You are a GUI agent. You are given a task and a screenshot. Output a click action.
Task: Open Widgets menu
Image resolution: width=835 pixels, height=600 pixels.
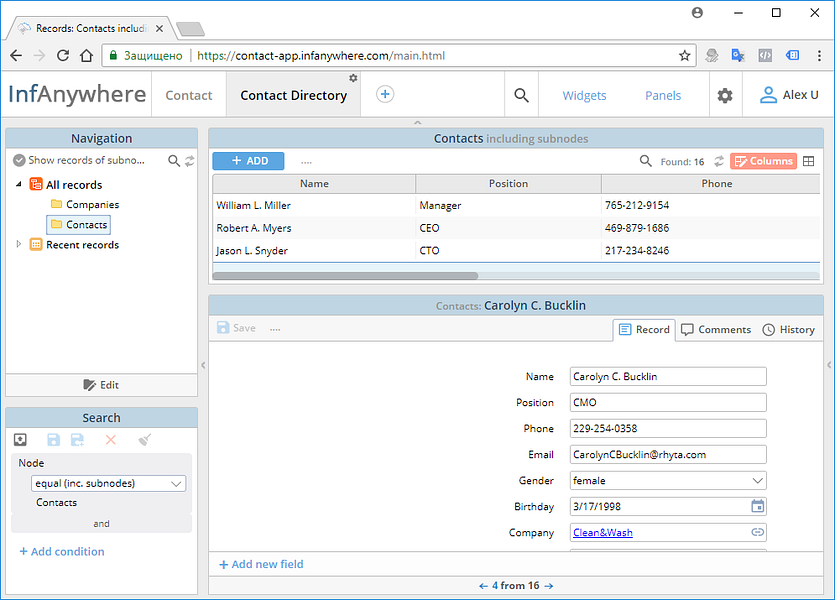coord(584,95)
